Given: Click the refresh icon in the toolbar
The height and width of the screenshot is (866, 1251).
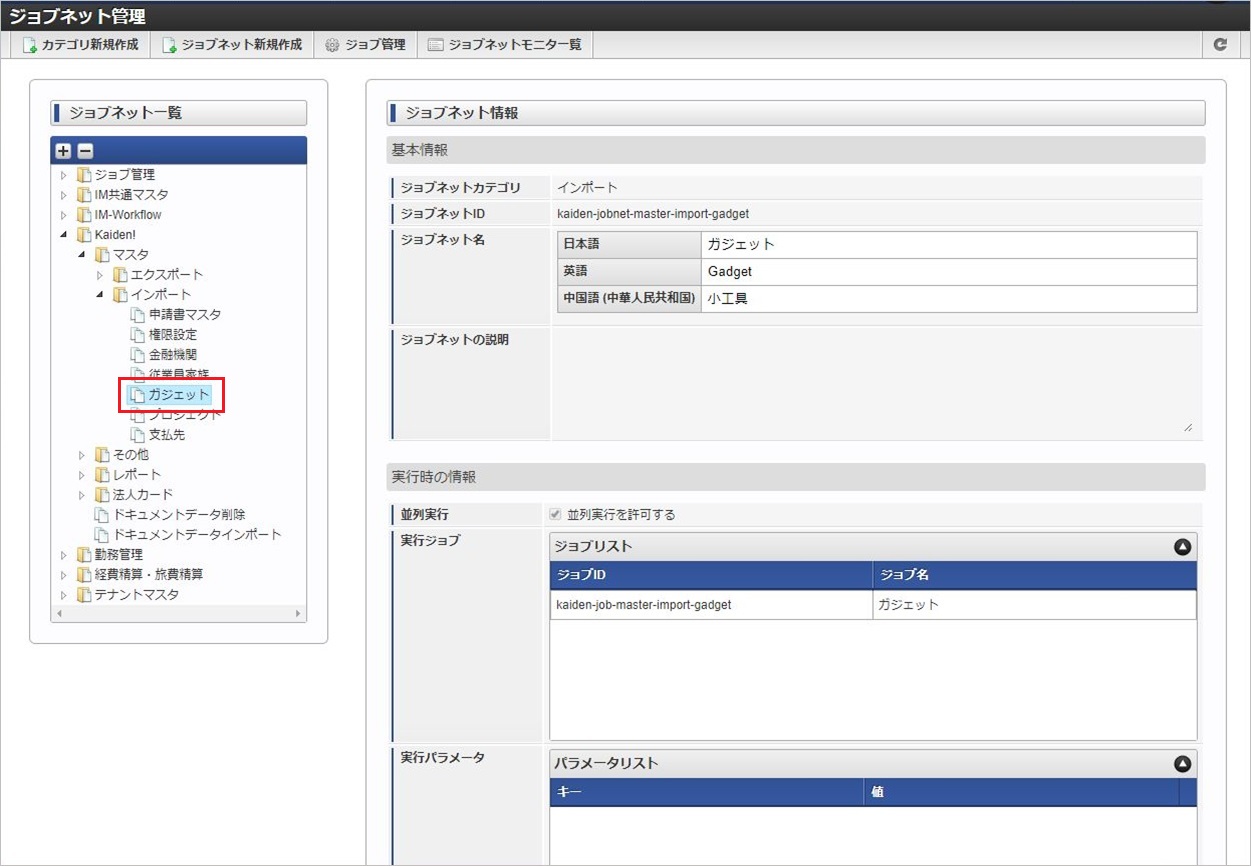Looking at the screenshot, I should click(x=1220, y=45).
